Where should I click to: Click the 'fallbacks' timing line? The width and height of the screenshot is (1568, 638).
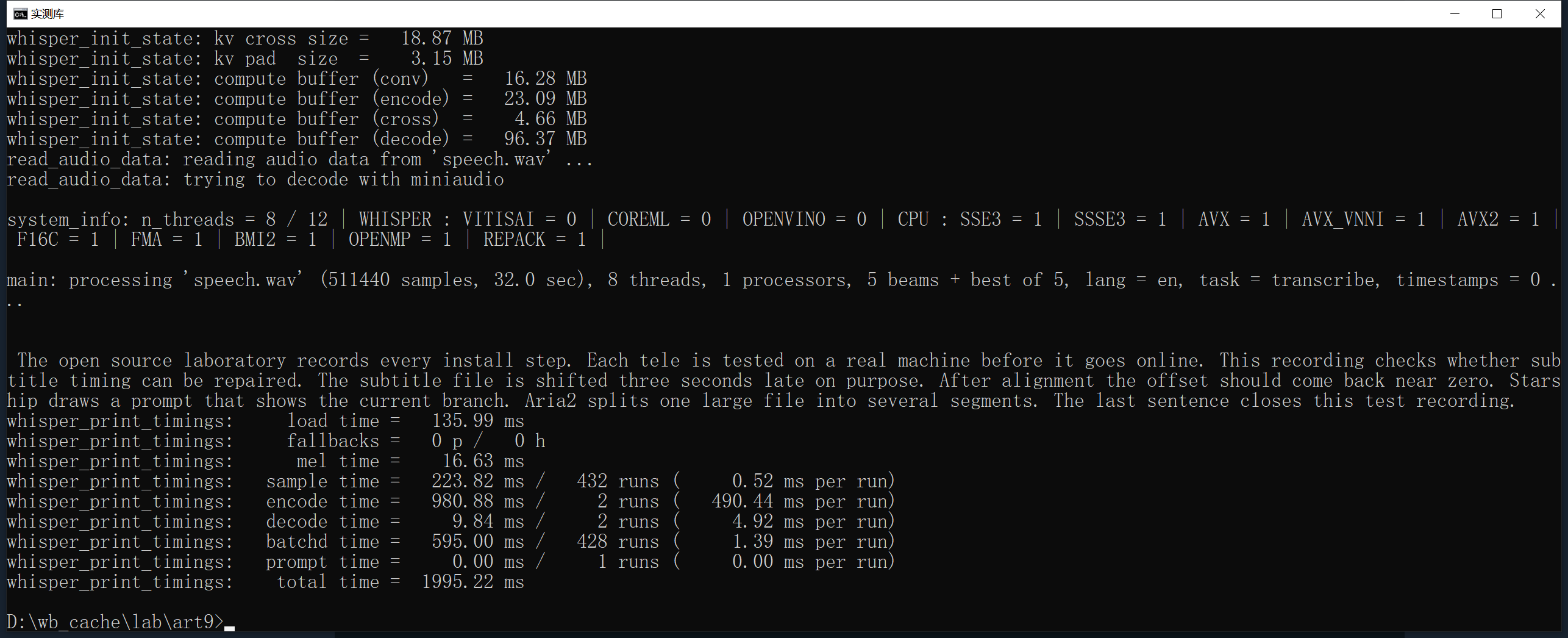pyautogui.click(x=276, y=440)
